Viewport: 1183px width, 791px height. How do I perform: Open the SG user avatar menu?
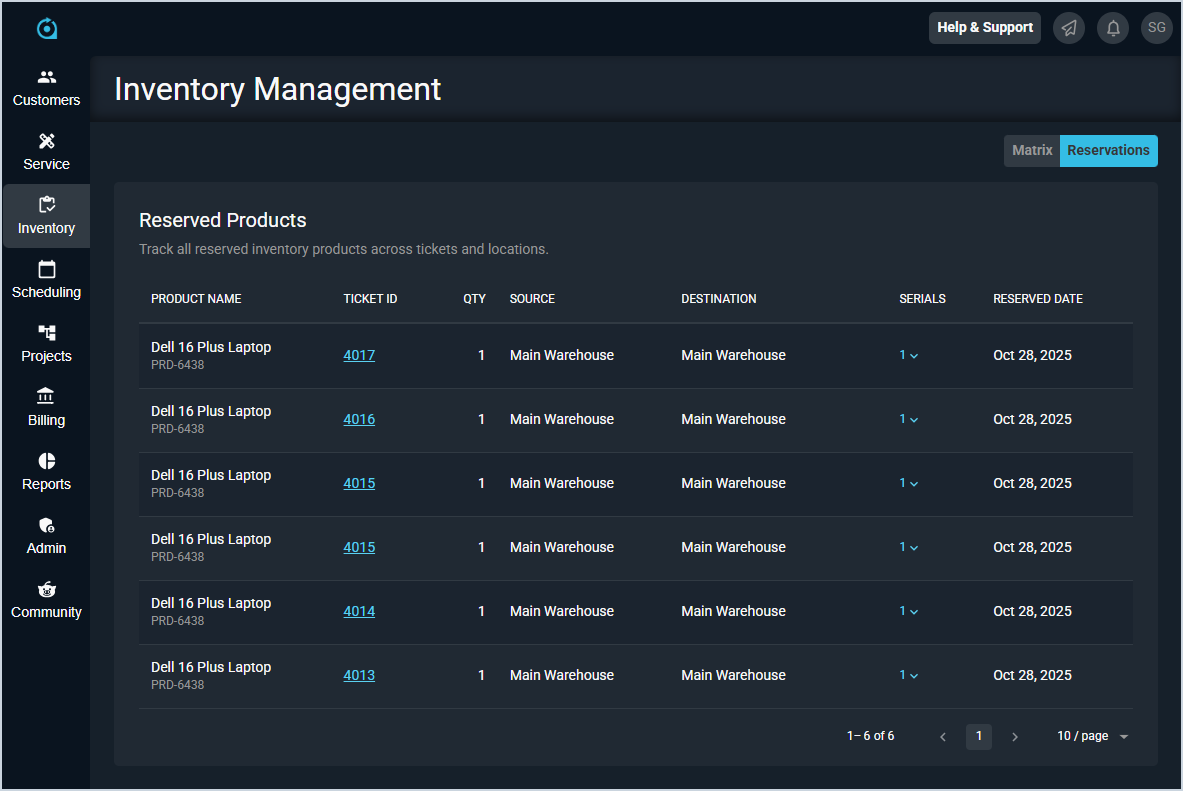click(1156, 28)
